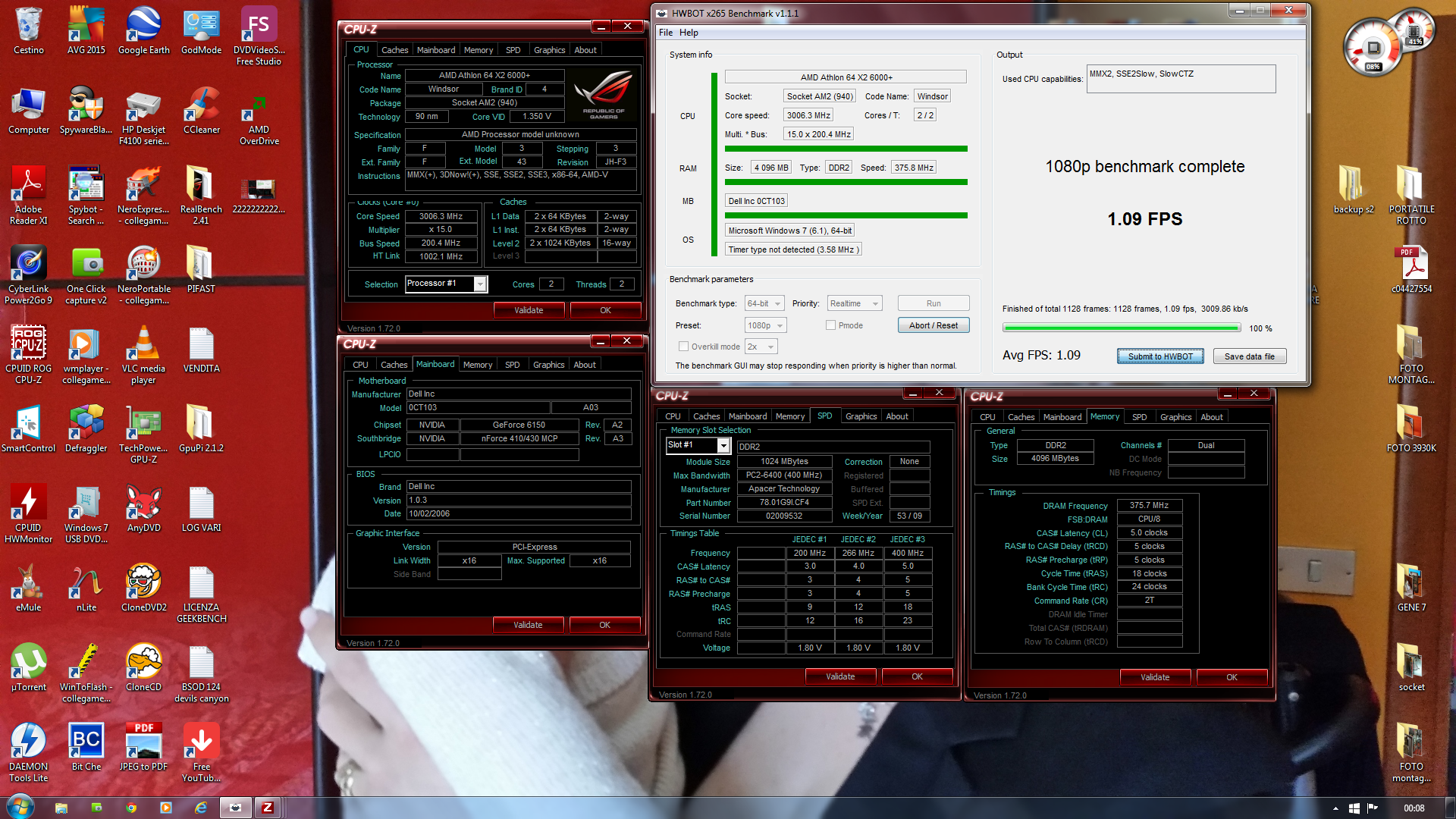Screen dimensions: 1456x819
Task: Open FOTO 3930K folder
Action: (x=1411, y=429)
